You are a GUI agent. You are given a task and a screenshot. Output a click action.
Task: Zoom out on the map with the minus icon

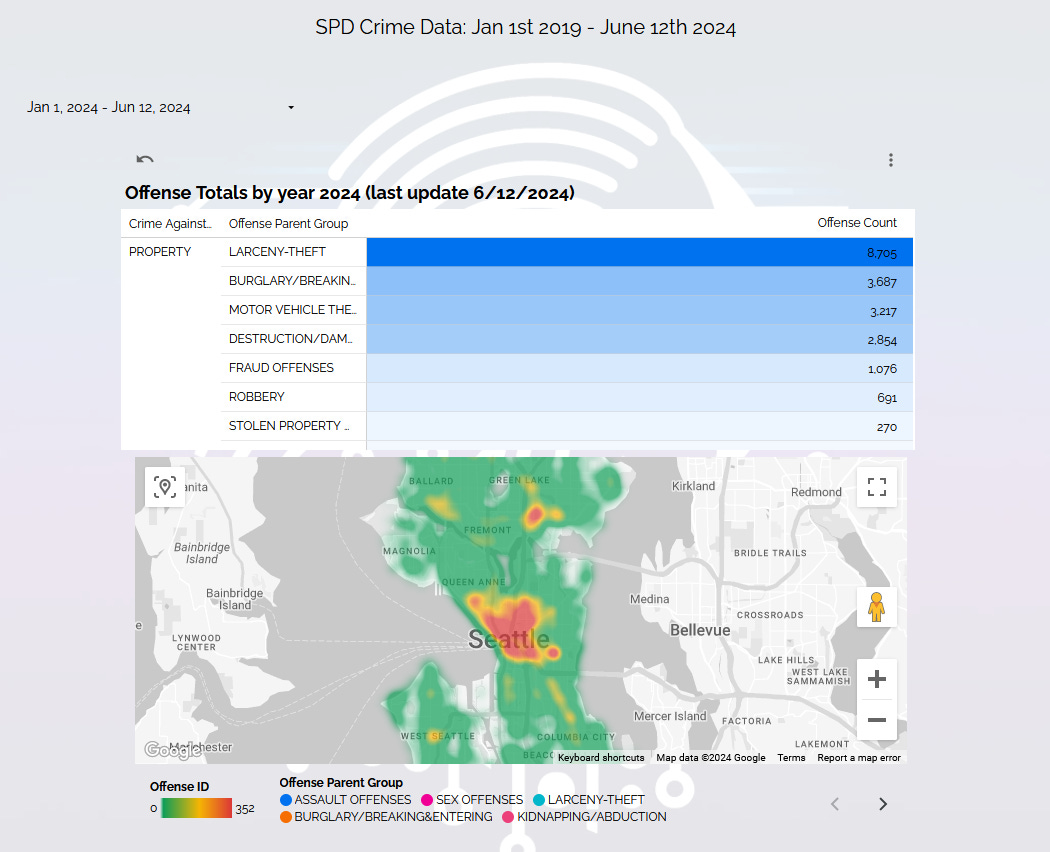876,720
